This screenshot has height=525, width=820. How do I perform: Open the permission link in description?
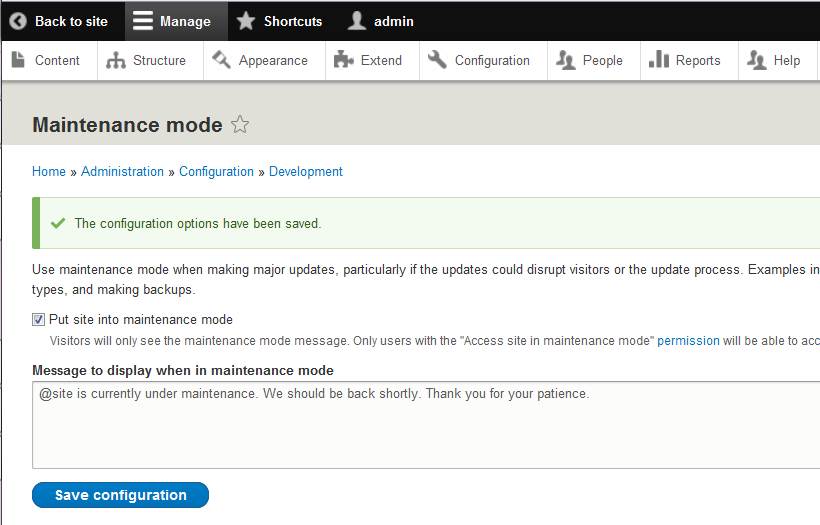[688, 341]
